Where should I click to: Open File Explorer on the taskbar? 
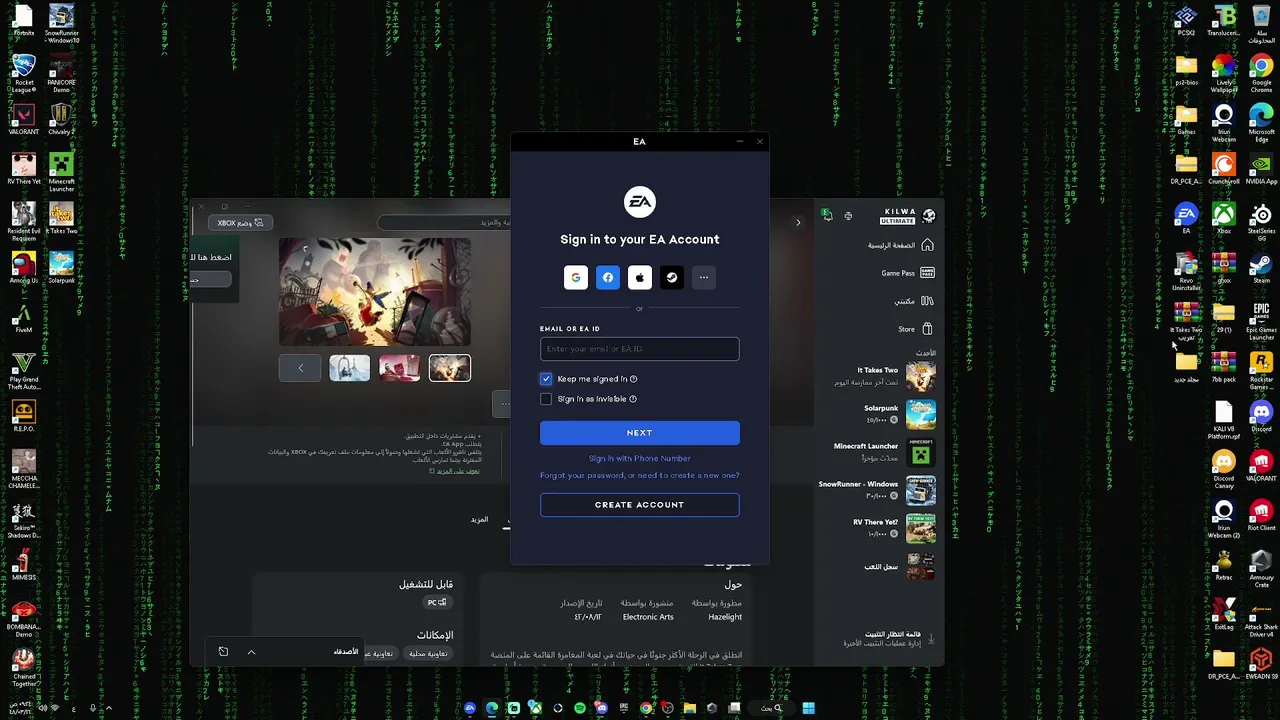pyautogui.click(x=689, y=708)
